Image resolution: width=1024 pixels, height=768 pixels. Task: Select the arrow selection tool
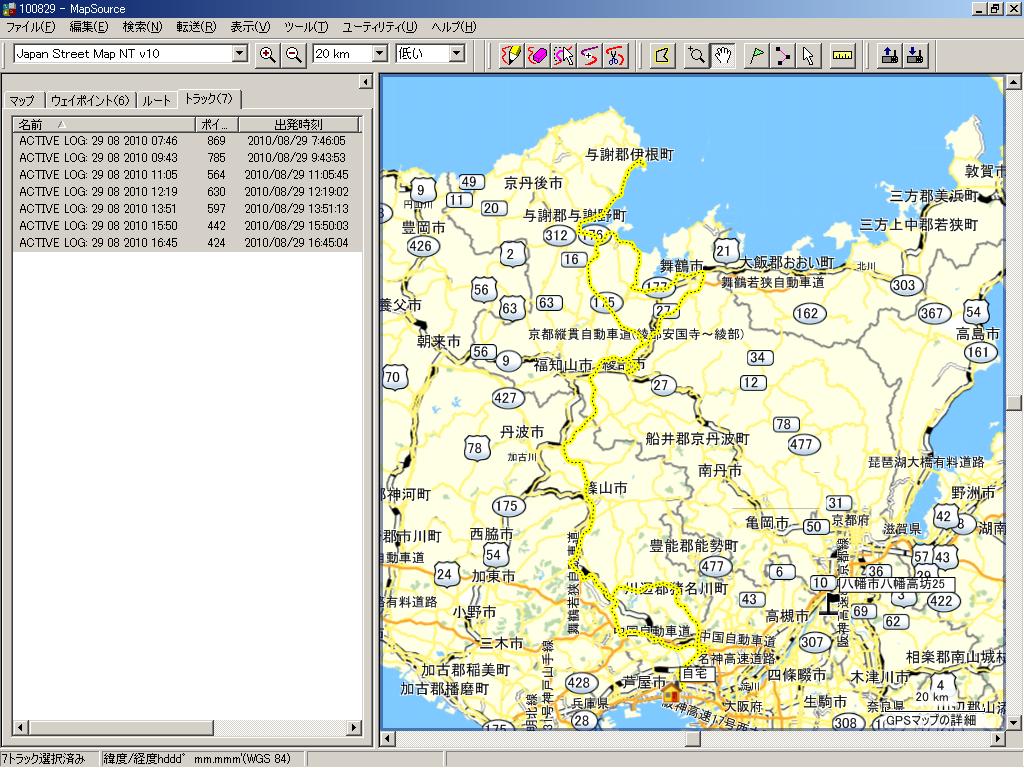[809, 55]
